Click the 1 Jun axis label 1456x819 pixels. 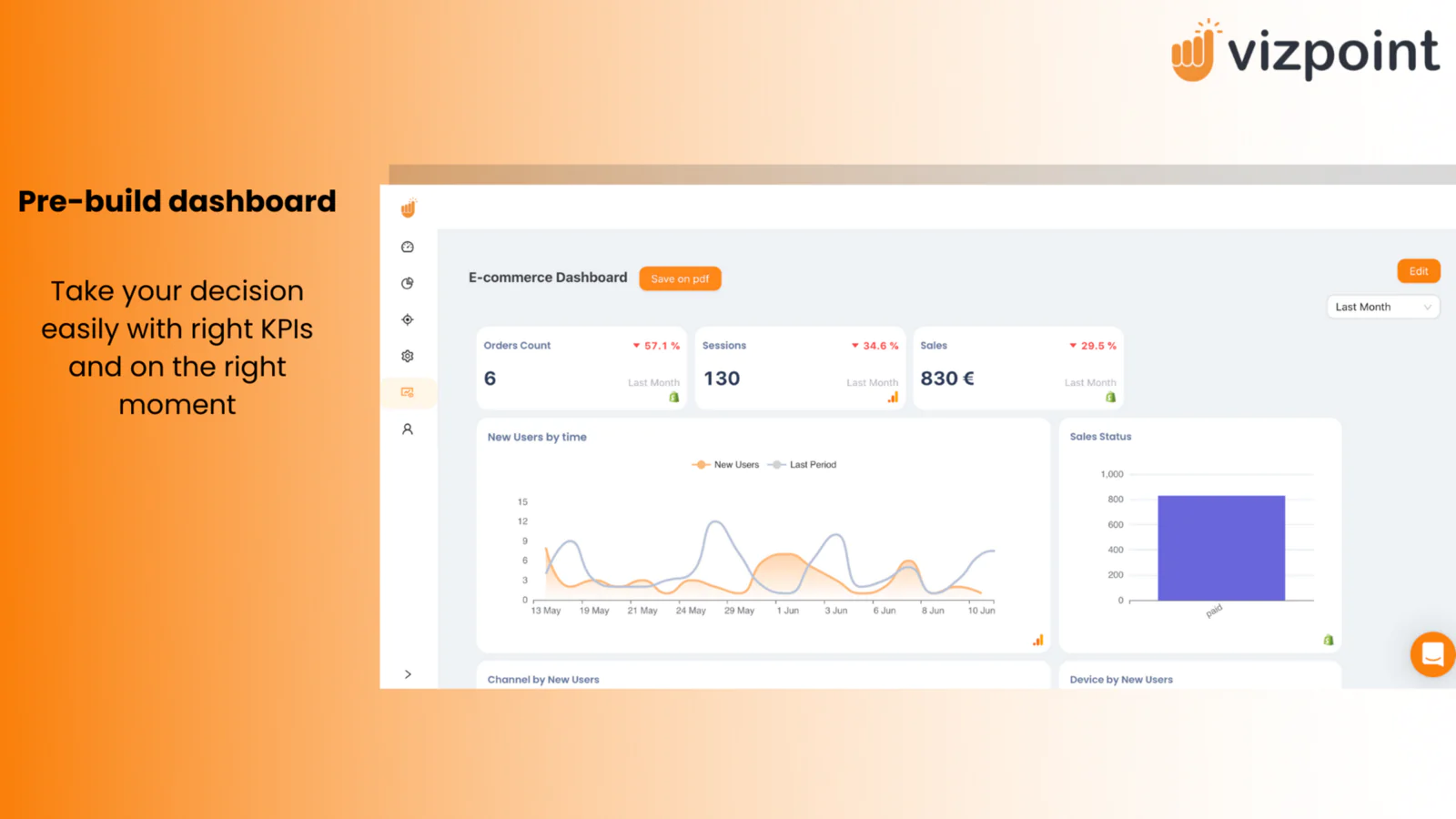(788, 611)
